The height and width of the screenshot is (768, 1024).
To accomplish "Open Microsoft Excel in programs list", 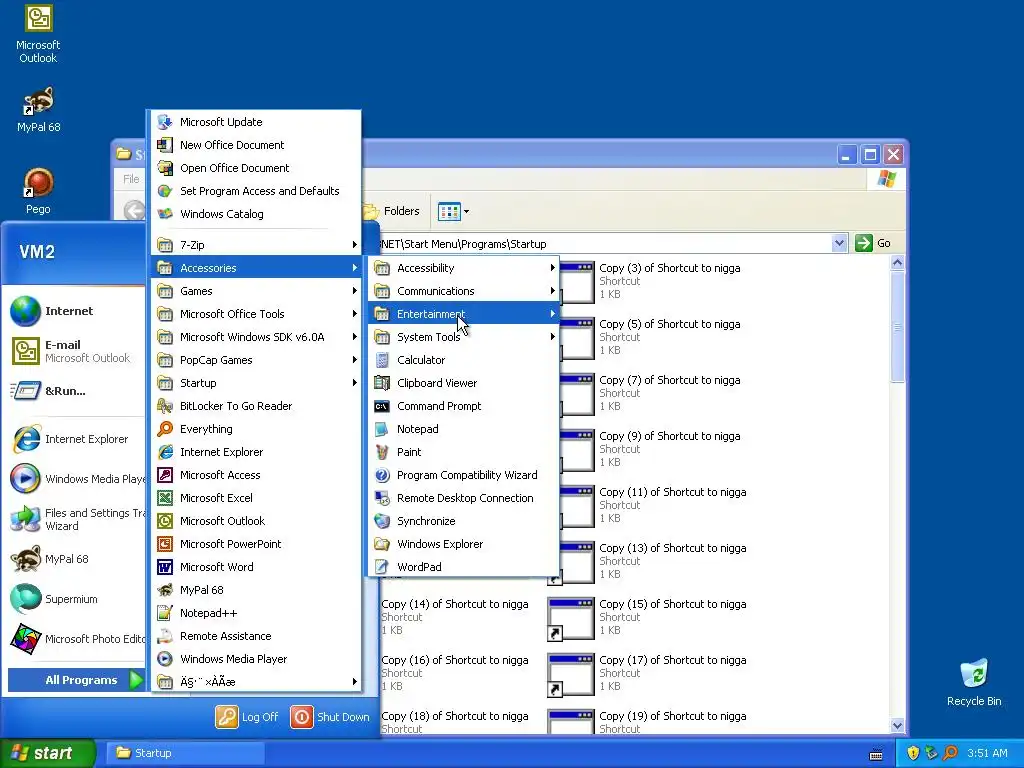I will click(256, 498).
